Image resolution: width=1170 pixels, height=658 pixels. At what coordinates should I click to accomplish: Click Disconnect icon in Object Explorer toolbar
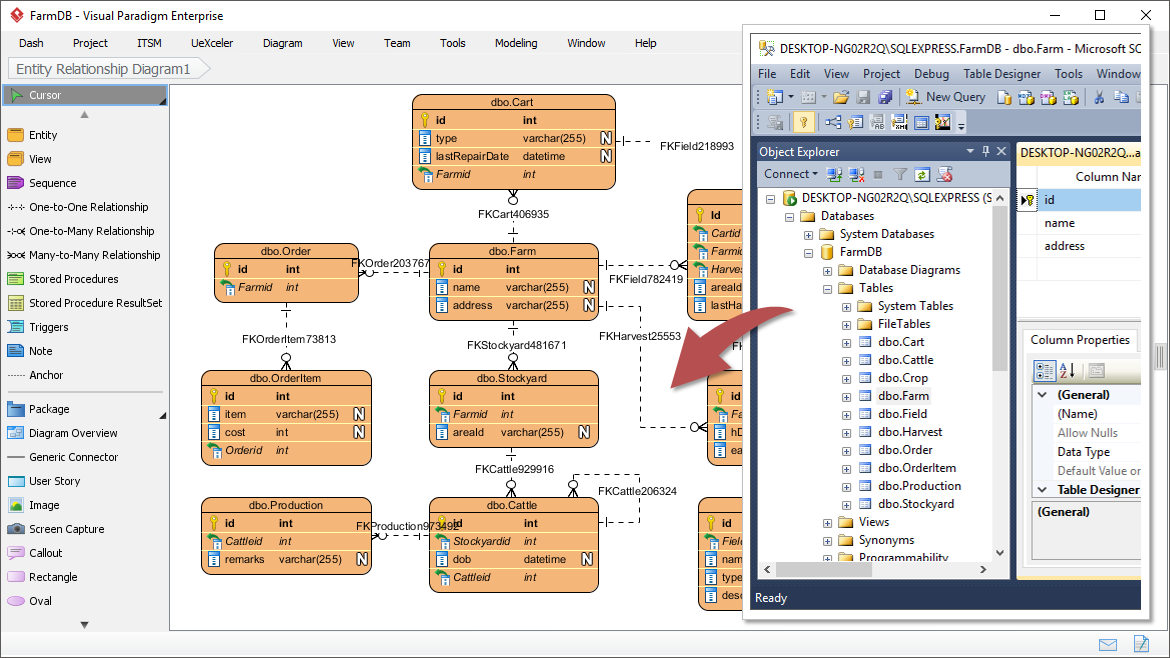[857, 175]
